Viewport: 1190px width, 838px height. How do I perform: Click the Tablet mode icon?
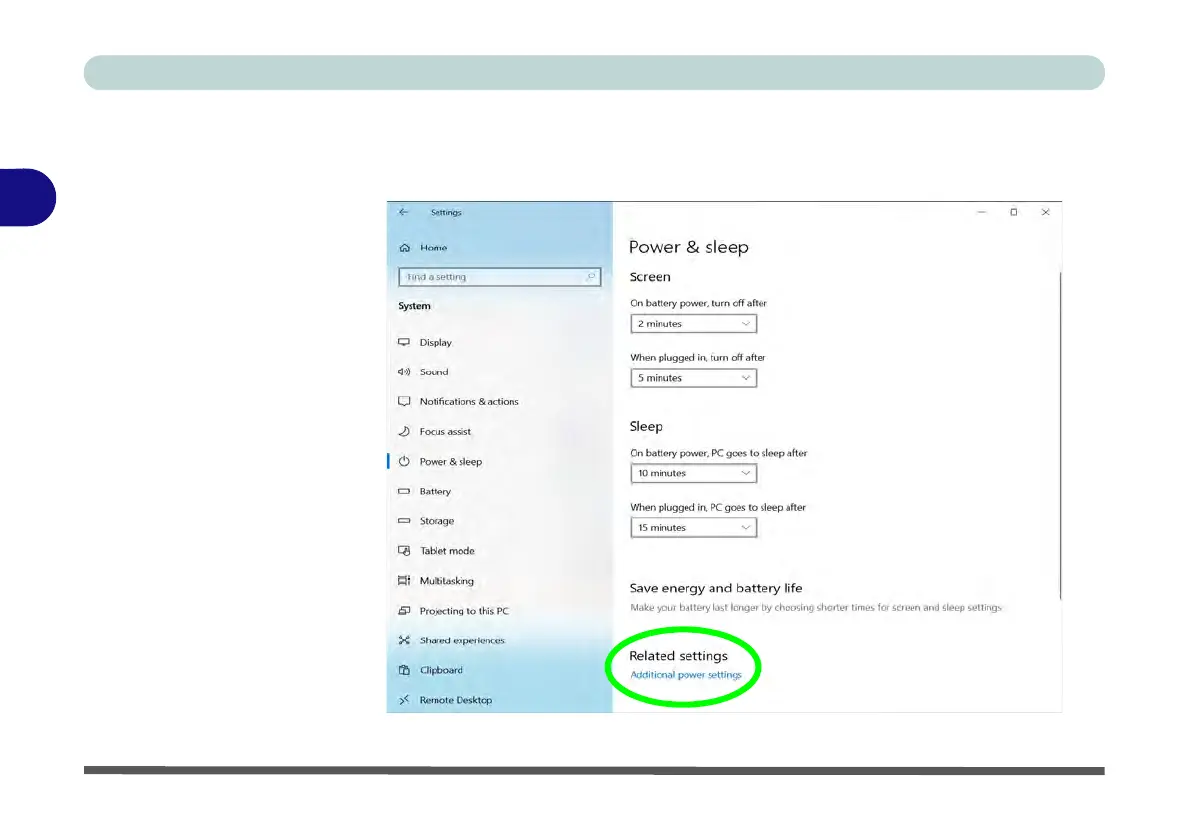tap(405, 550)
